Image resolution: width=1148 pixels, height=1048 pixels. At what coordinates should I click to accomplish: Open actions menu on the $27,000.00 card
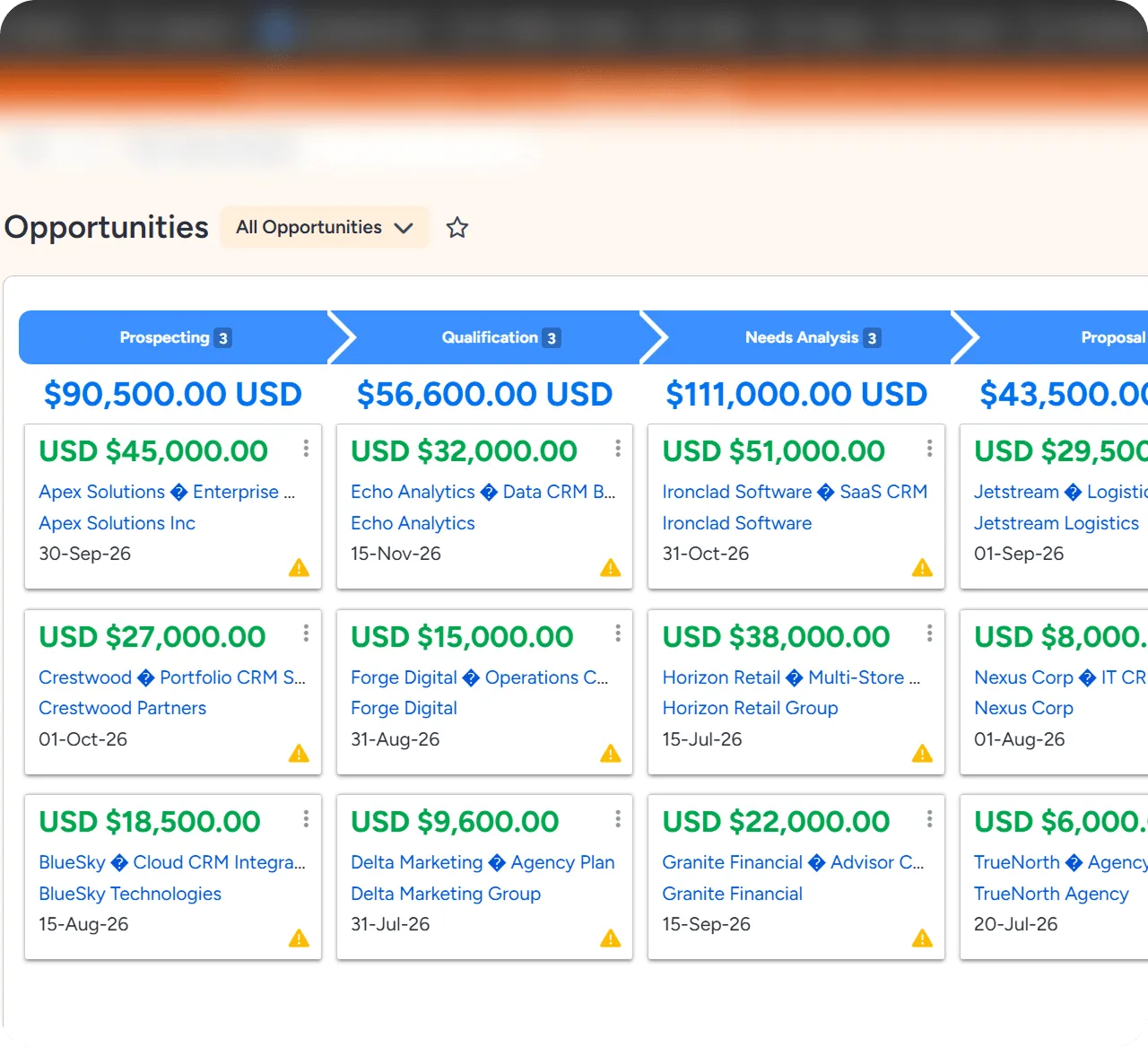coord(306,633)
